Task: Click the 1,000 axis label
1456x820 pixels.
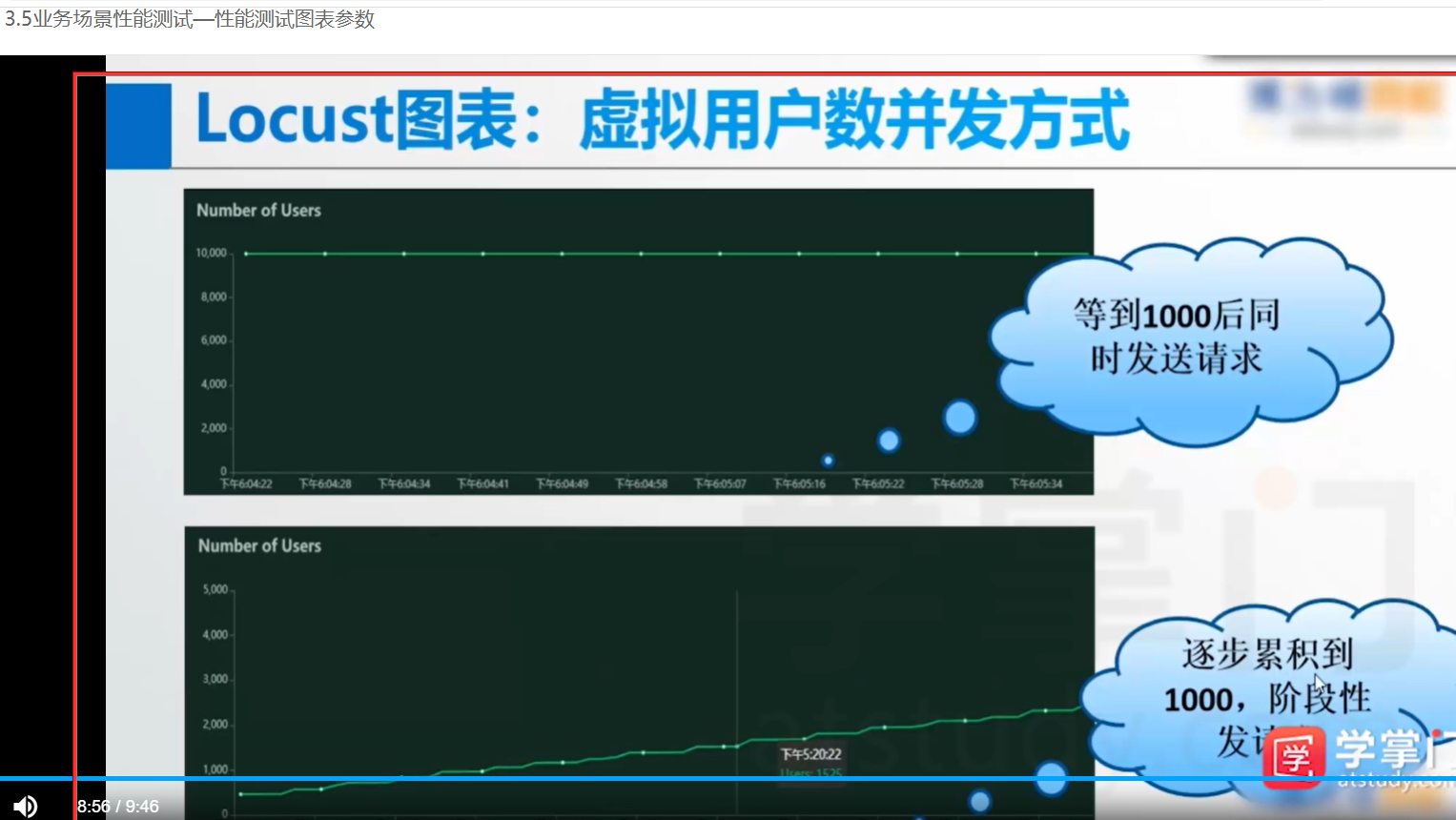Action: pos(215,769)
